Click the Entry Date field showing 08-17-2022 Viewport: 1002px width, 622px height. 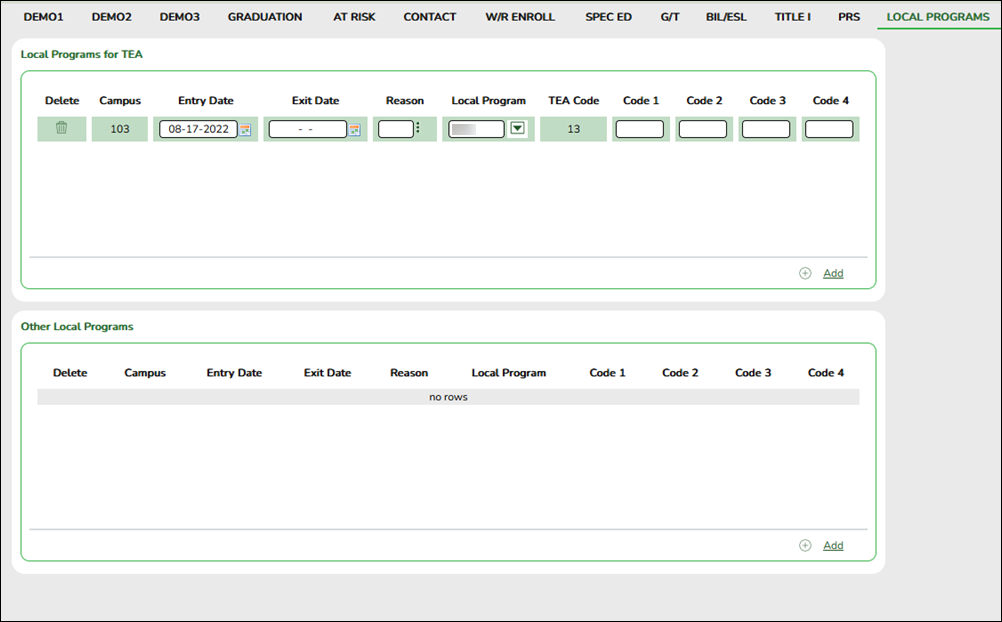(x=198, y=129)
